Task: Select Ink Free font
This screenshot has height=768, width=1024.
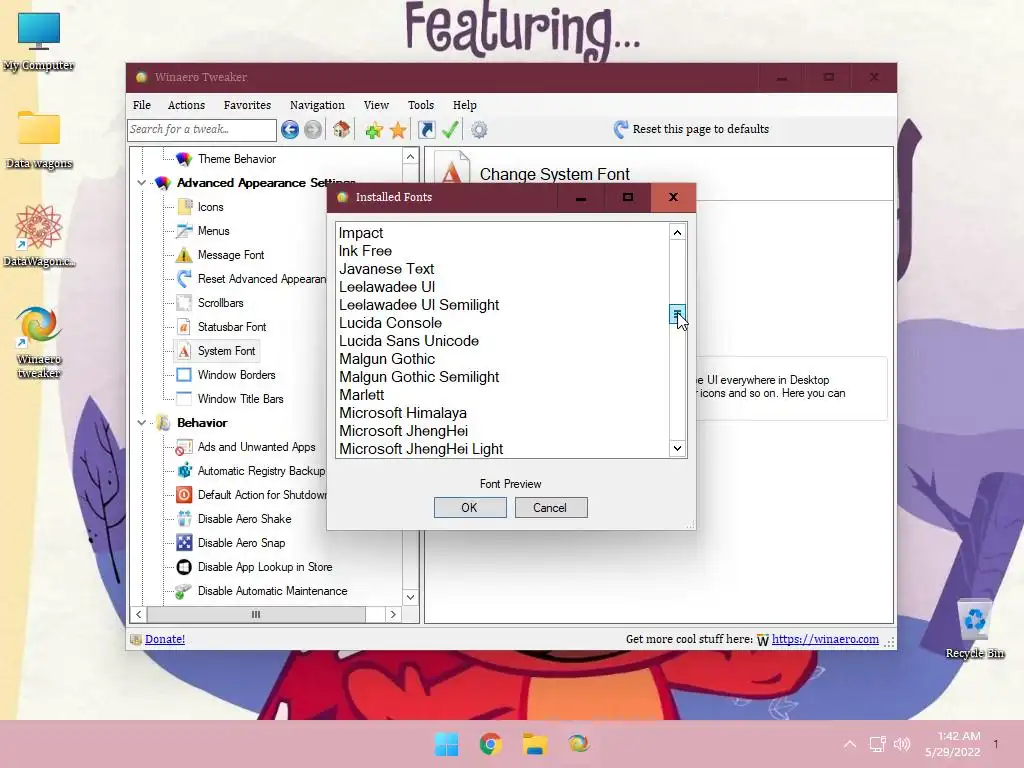Action: click(365, 251)
